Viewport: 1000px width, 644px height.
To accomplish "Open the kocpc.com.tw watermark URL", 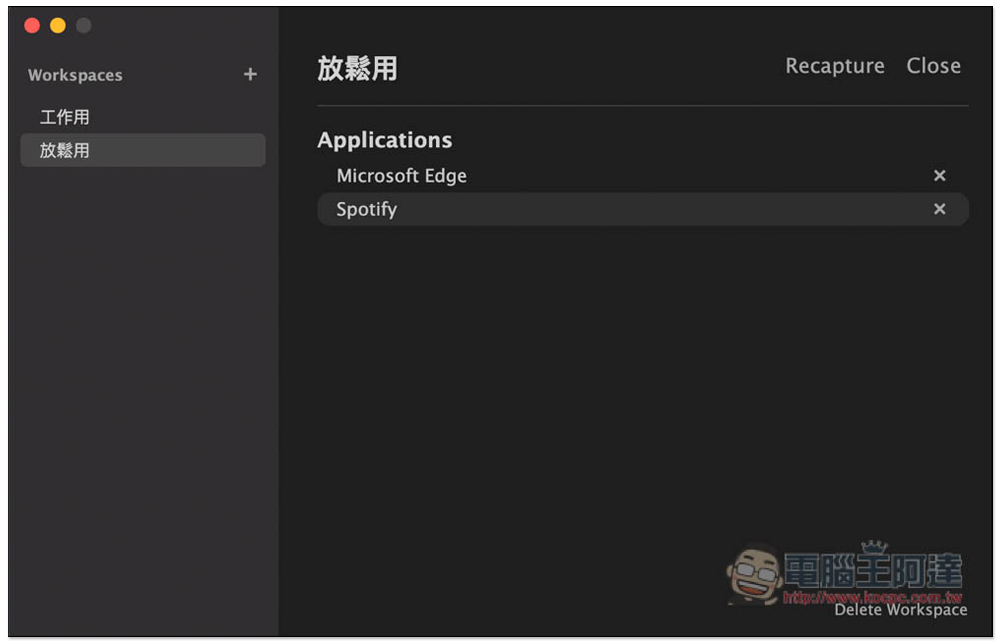I will (872, 597).
